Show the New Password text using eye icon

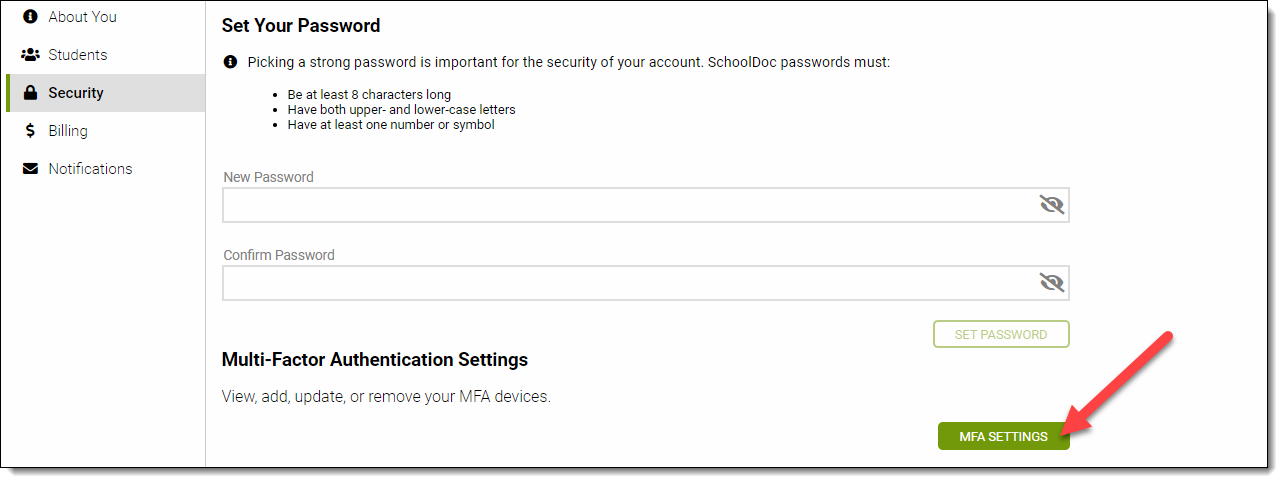[1051, 205]
